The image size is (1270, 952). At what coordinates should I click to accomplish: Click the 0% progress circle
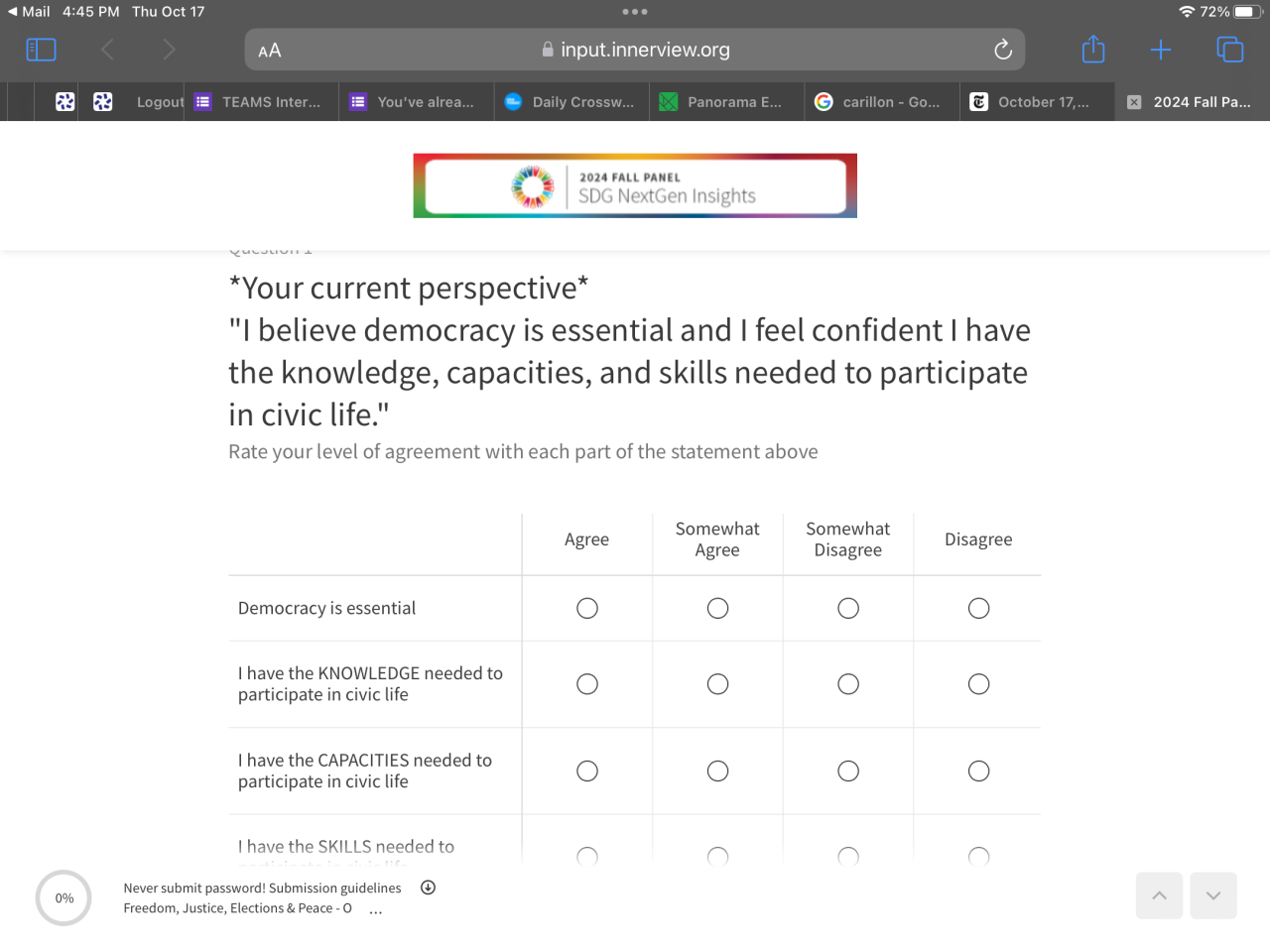(63, 898)
